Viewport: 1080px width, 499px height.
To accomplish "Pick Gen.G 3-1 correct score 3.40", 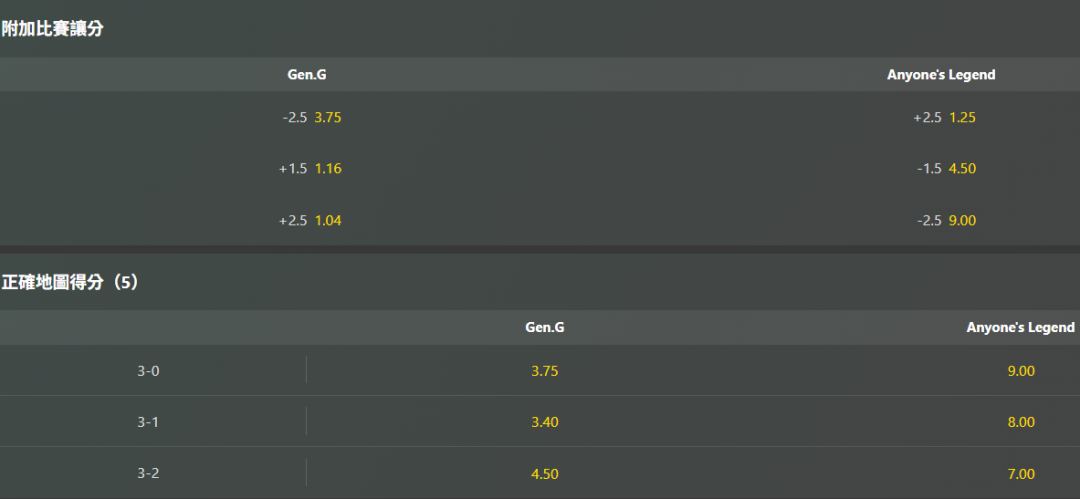I will [x=545, y=422].
